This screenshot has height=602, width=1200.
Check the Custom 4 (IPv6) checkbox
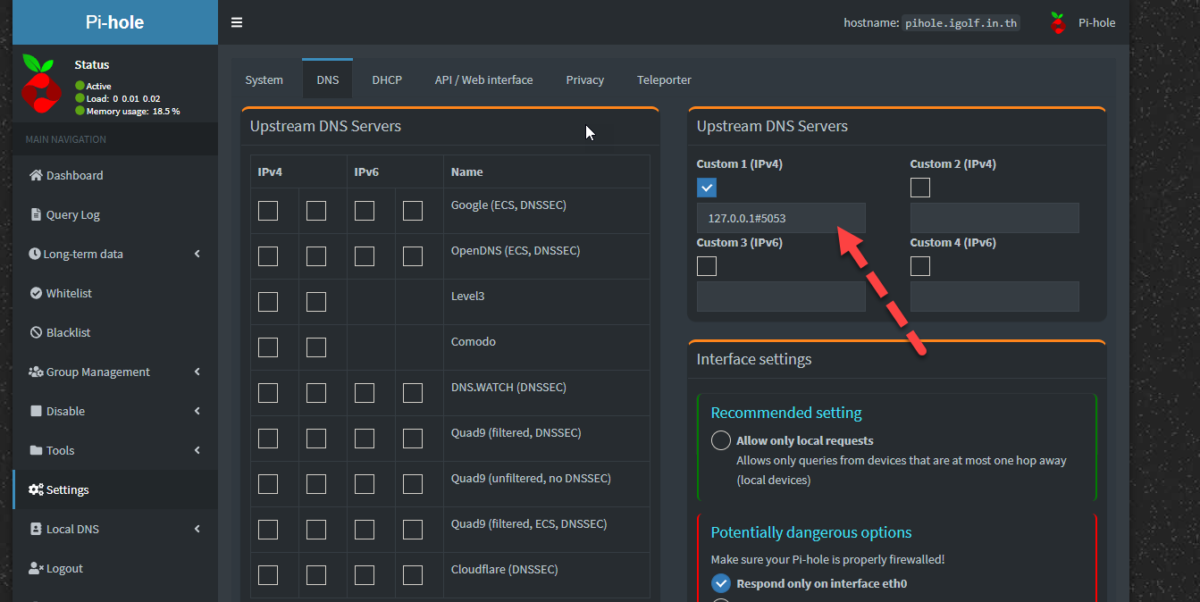pyautogui.click(x=920, y=266)
